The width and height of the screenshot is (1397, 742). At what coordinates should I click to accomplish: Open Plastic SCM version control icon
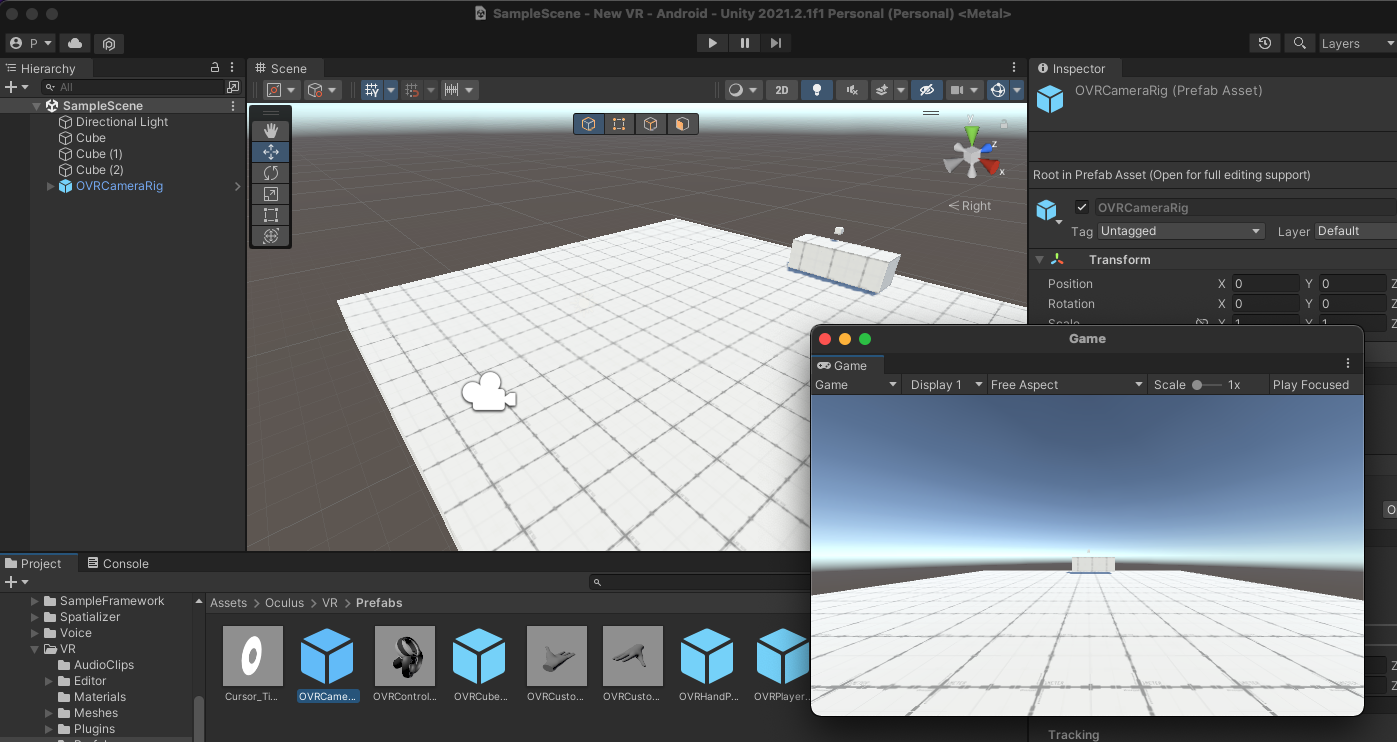[109, 43]
